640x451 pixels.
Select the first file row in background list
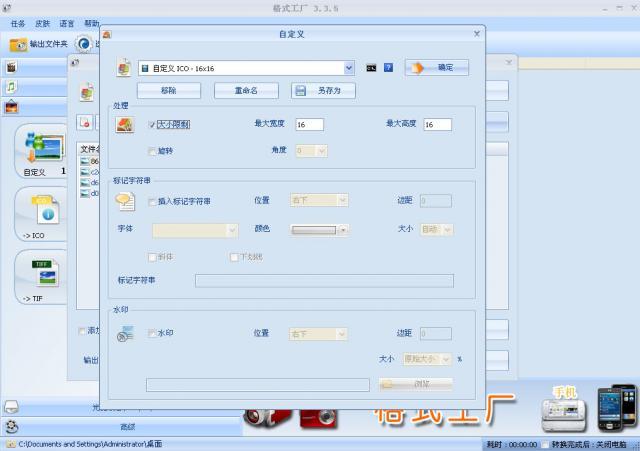coord(89,161)
